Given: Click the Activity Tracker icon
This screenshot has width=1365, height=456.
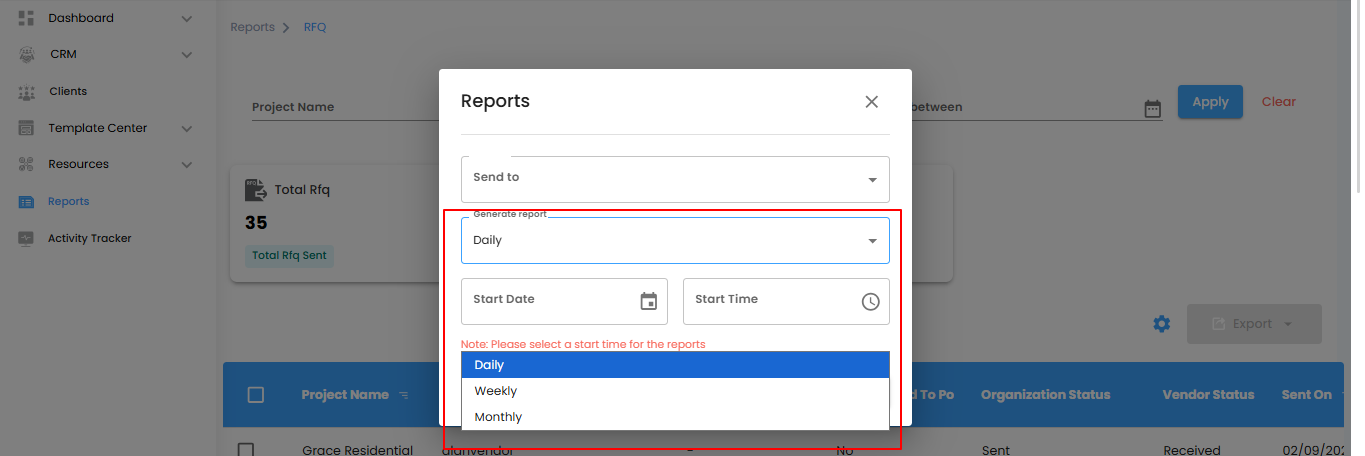Looking at the screenshot, I should coord(27,238).
